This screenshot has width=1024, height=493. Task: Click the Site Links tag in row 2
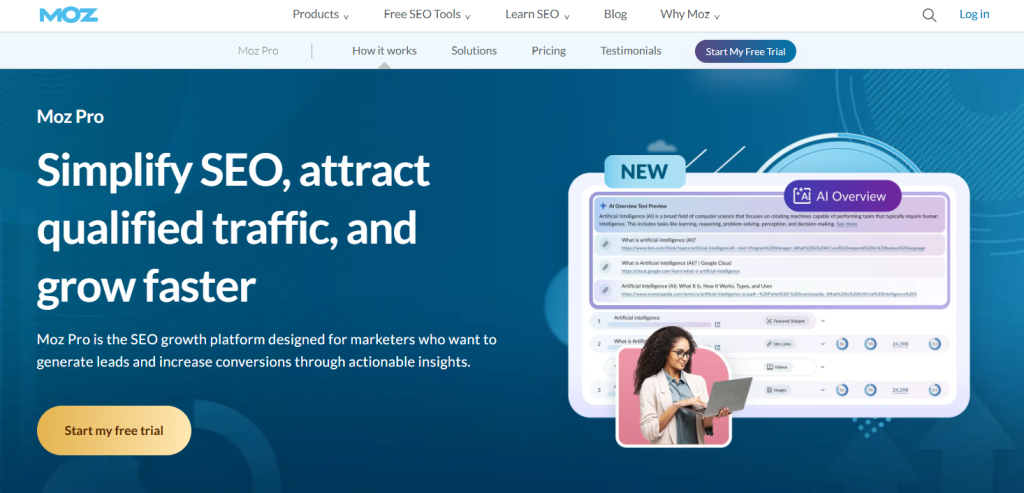coord(781,344)
